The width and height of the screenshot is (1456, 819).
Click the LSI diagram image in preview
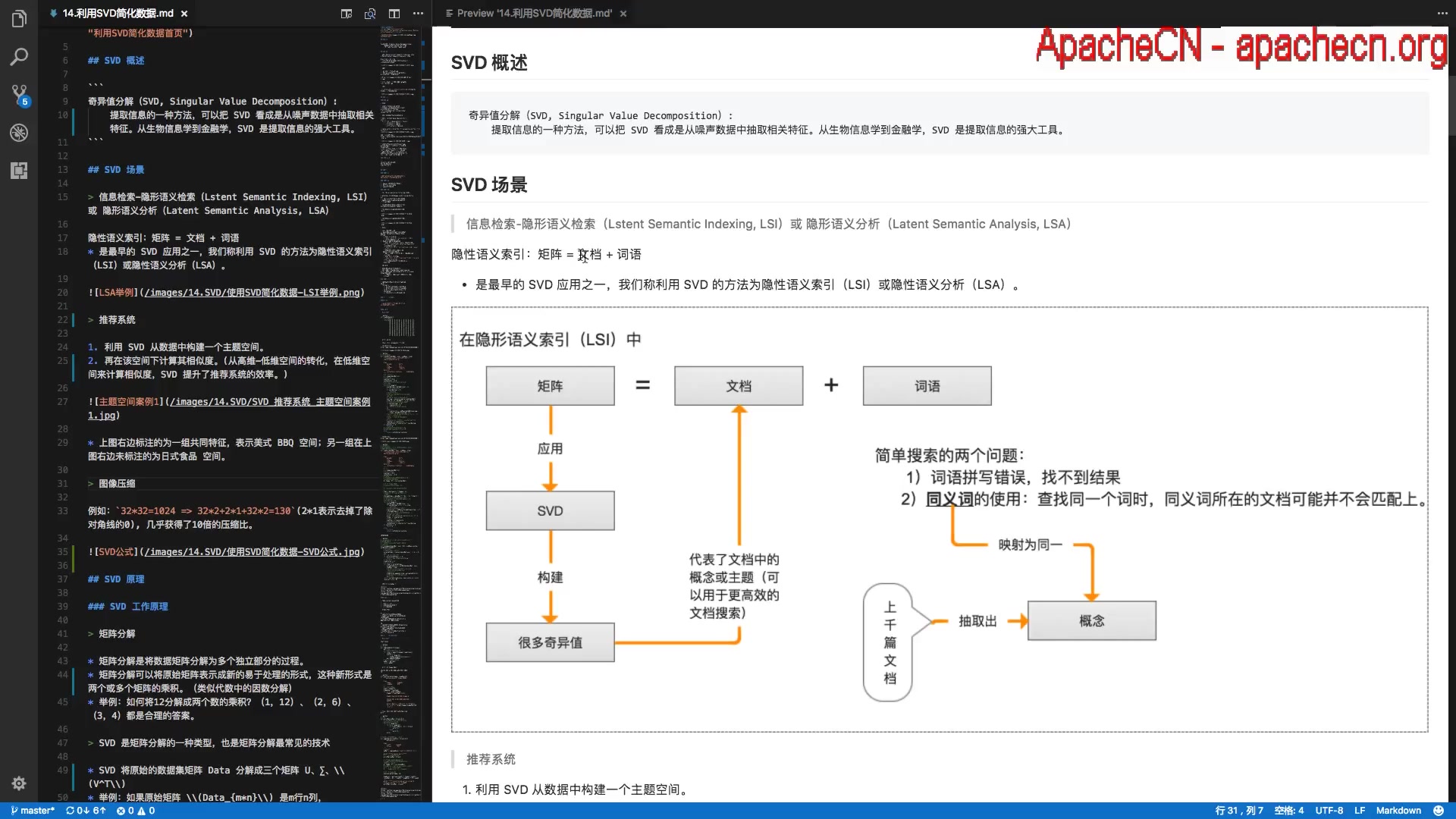[940, 519]
